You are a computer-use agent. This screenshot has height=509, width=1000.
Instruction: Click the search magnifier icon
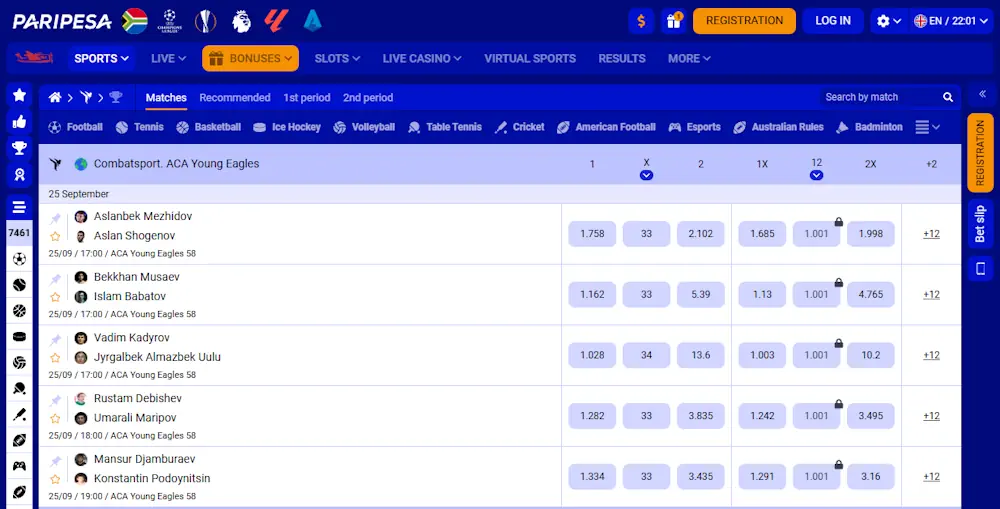948,97
